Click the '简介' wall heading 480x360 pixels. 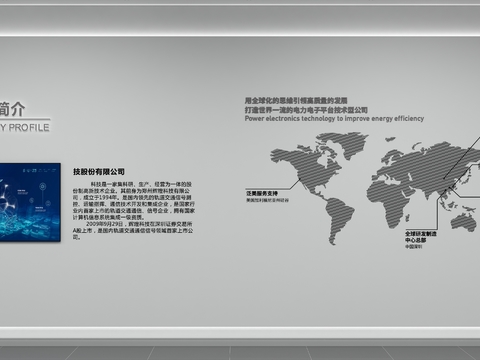tap(12, 109)
